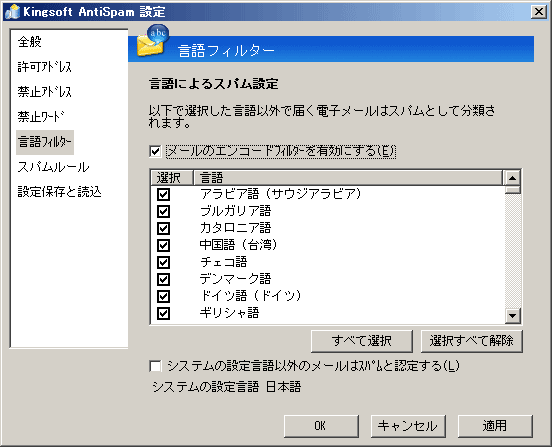Click the language list scrollbar track

pyautogui.click(x=513, y=251)
